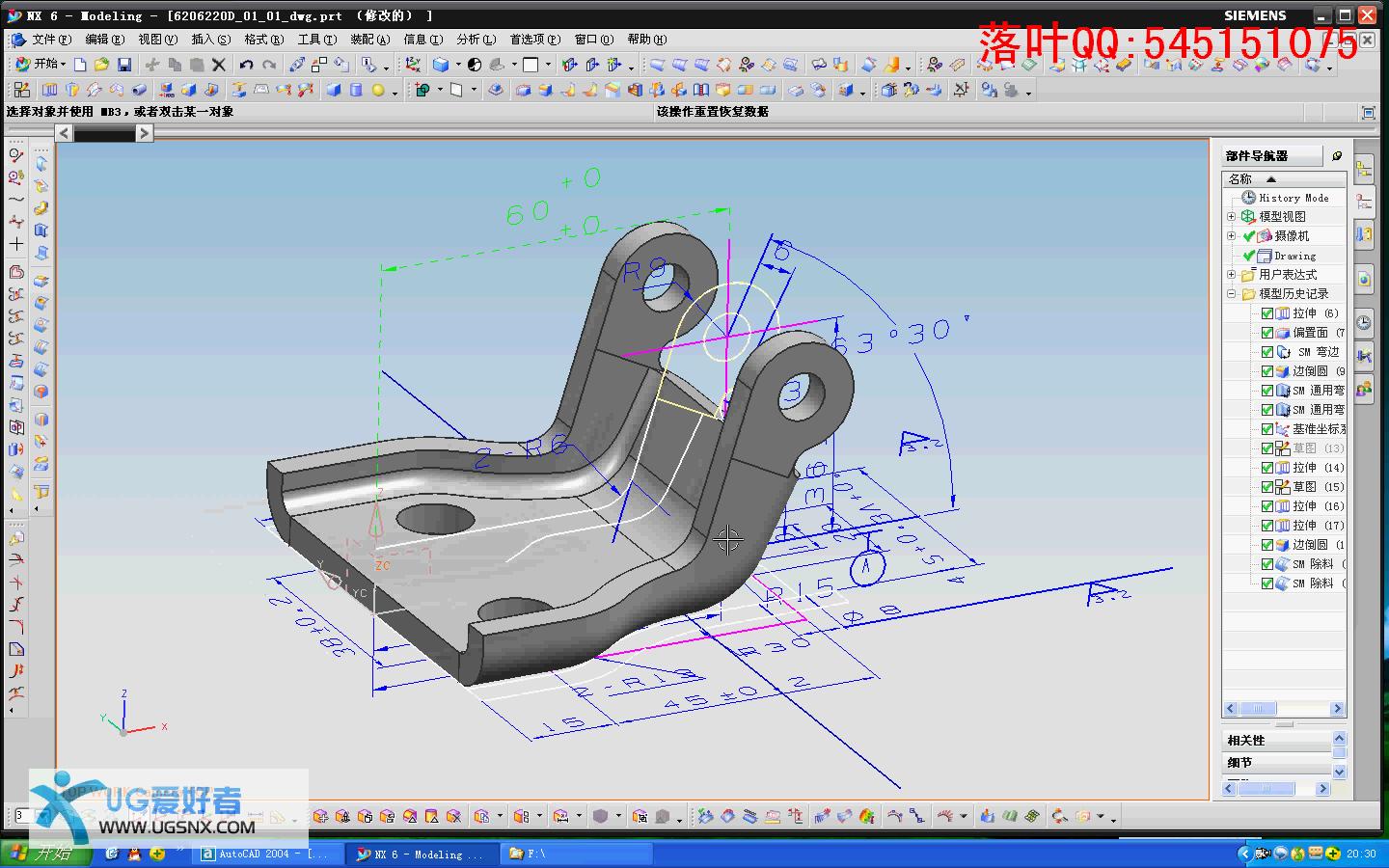
Task: Pin the Part Navigator panel with the pushpin icon
Action: click(1337, 155)
